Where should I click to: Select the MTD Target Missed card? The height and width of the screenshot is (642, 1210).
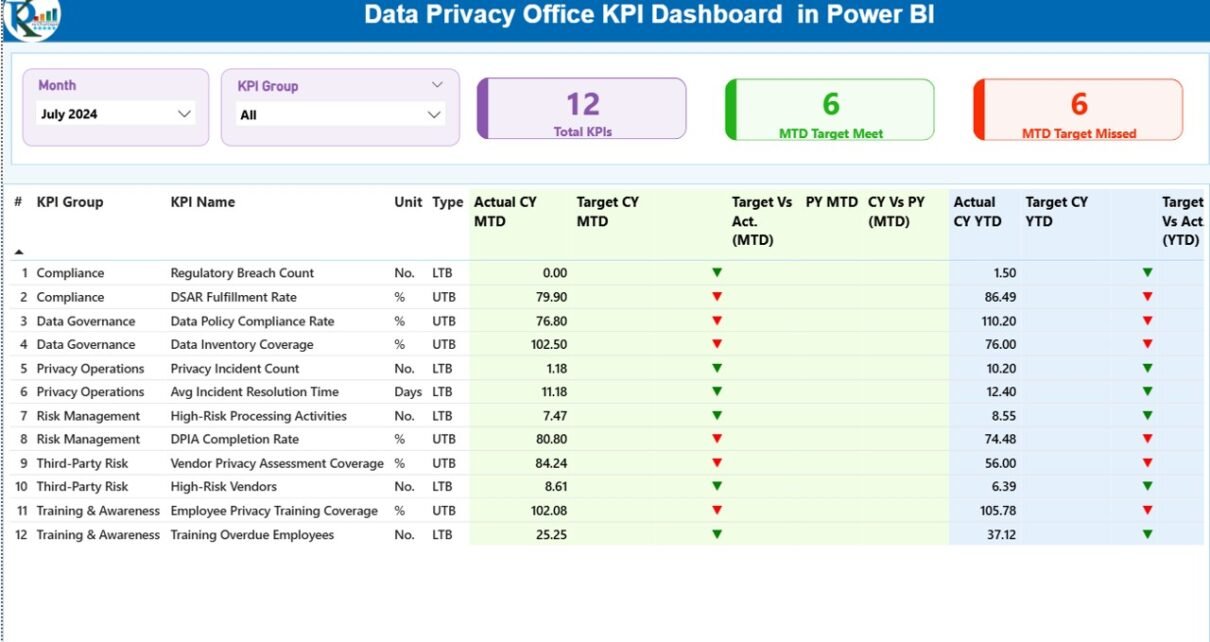coord(1078,109)
